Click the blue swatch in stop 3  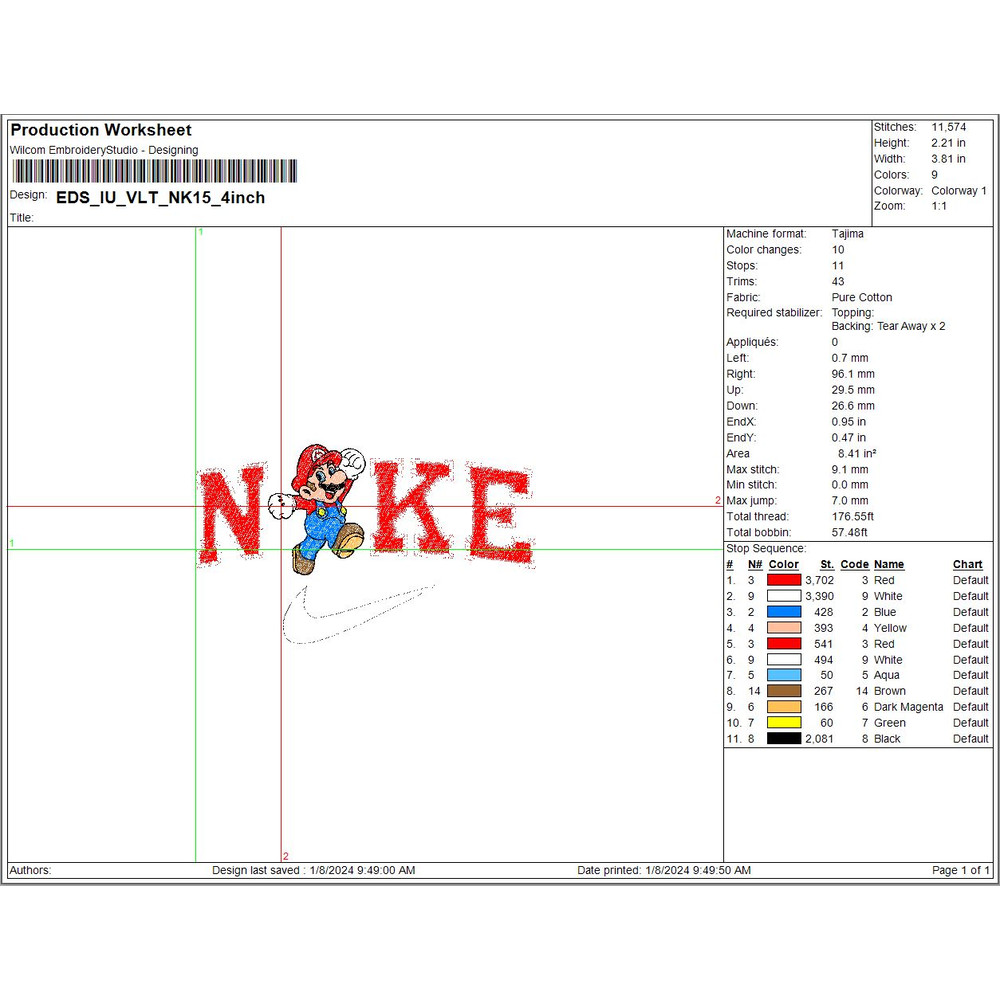783,612
